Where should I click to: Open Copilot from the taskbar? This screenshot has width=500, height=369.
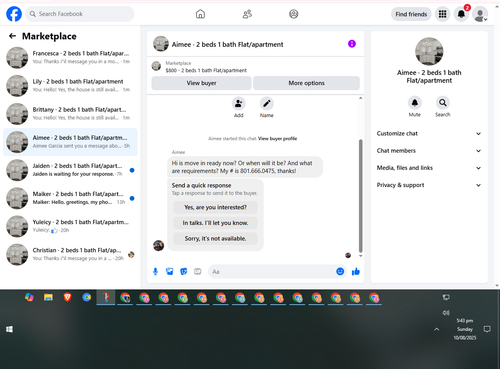click(x=29, y=297)
